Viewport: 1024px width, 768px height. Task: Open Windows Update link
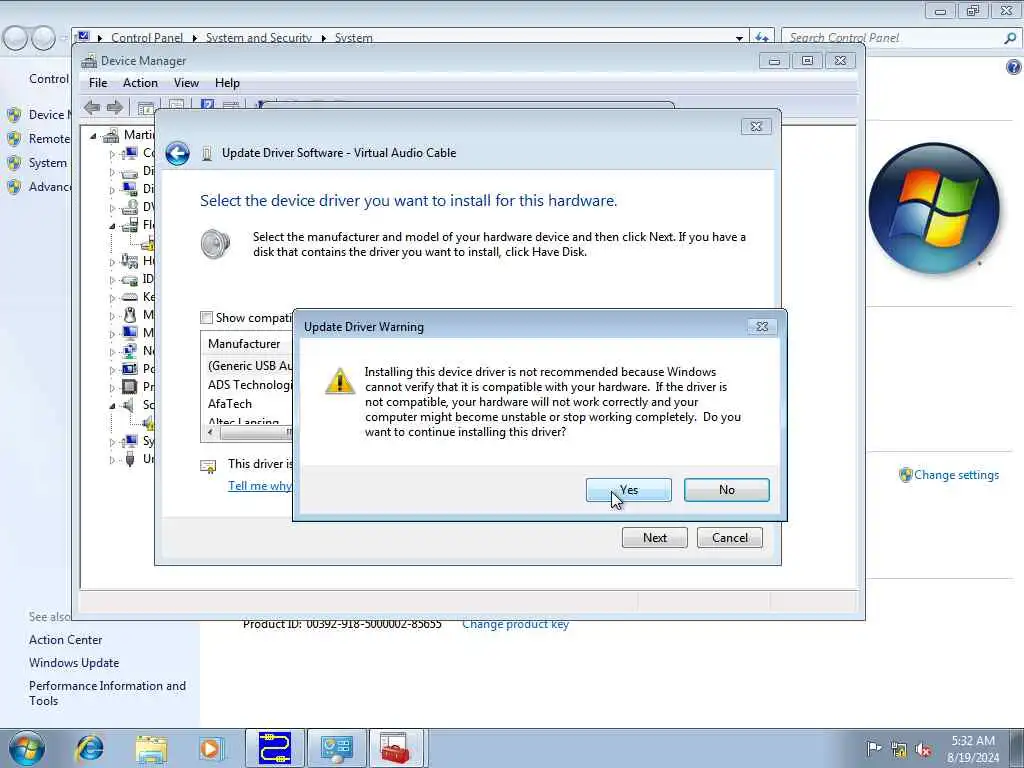click(x=74, y=663)
